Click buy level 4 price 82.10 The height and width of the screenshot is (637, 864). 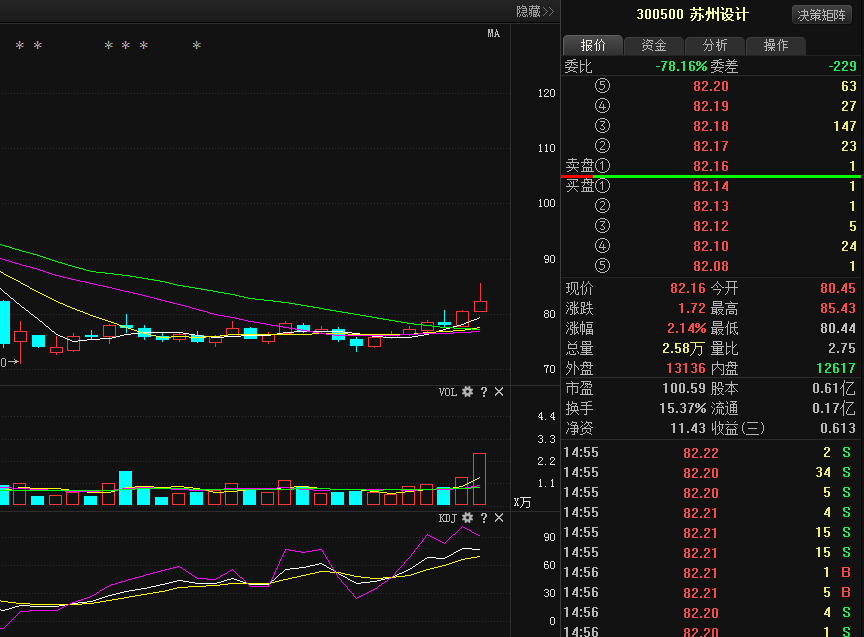pos(711,246)
